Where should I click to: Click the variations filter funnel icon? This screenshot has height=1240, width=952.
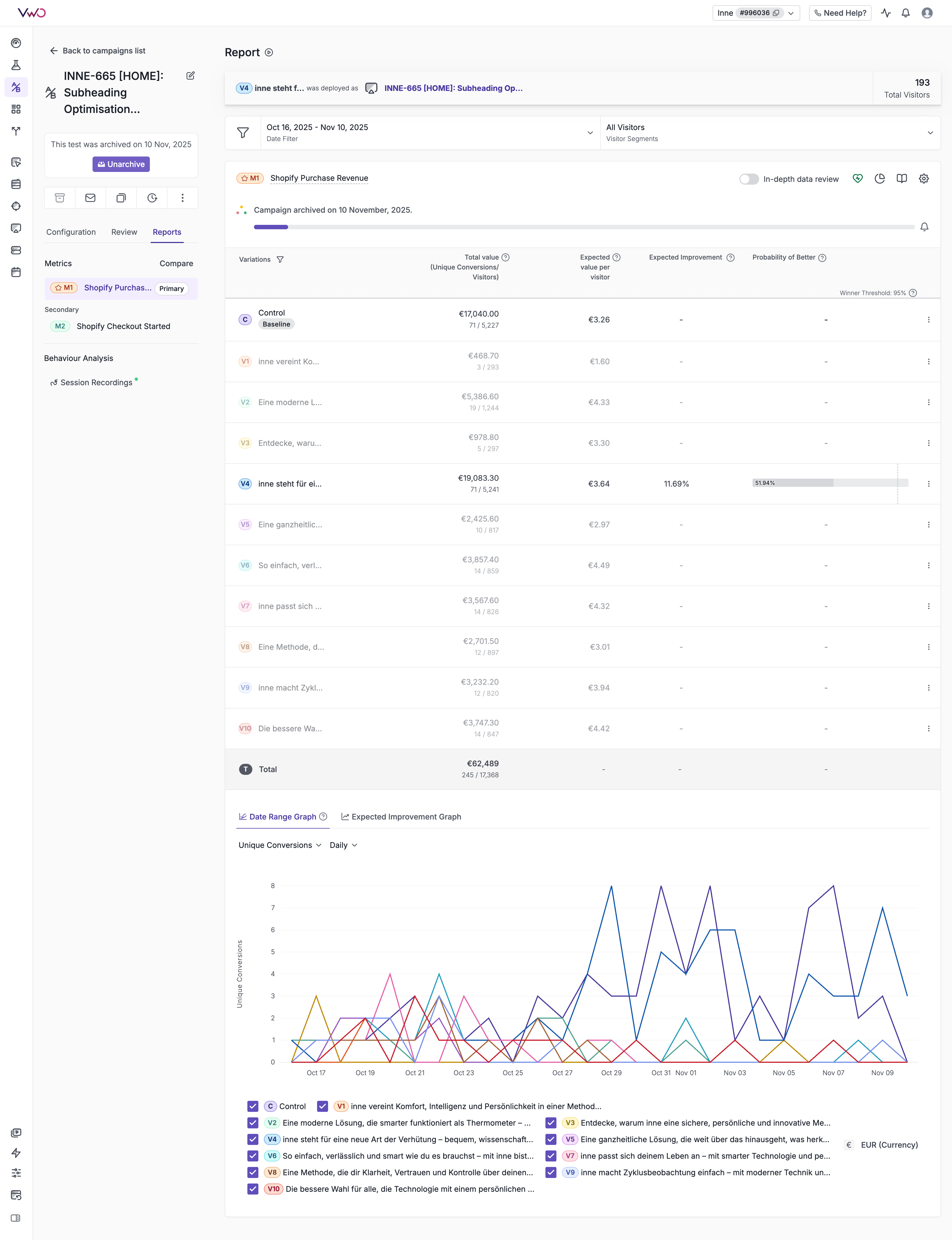pos(280,260)
